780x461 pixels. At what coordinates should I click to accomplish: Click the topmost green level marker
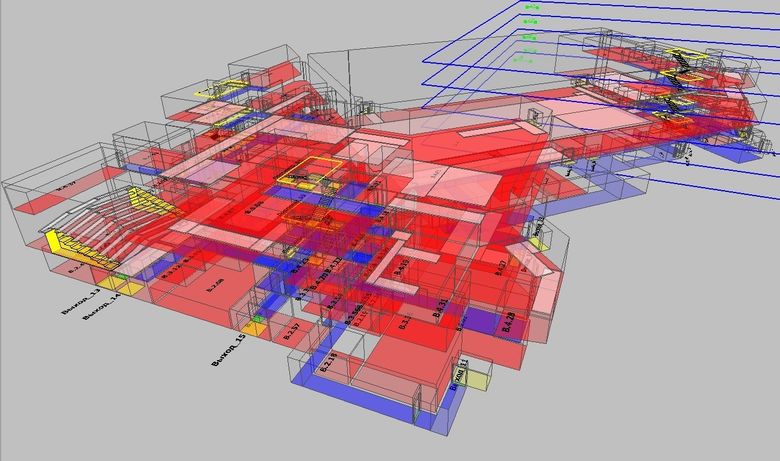click(532, 8)
